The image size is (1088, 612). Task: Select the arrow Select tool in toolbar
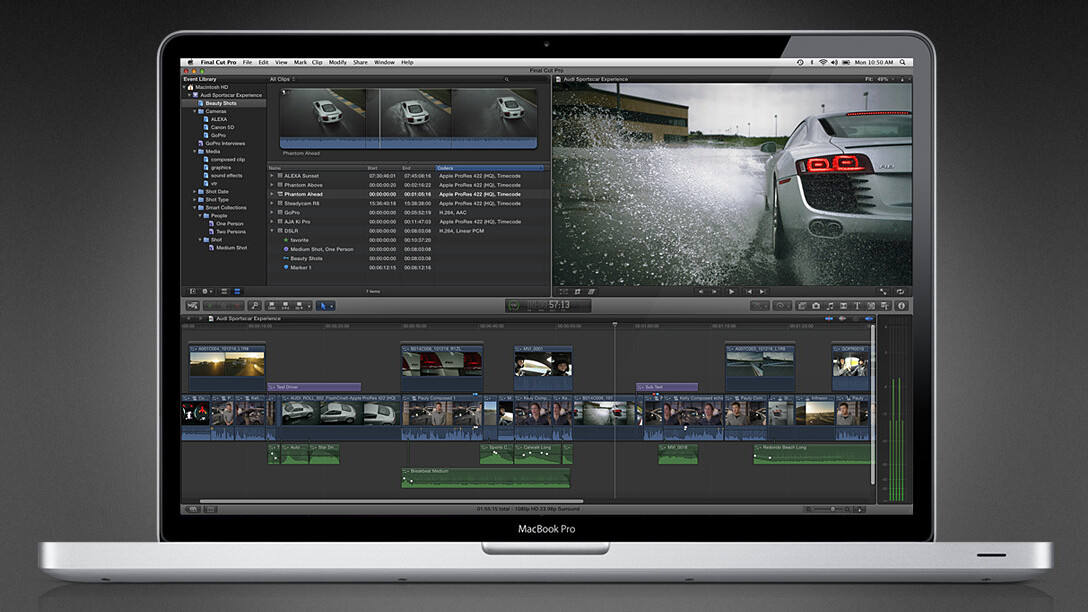pyautogui.click(x=323, y=305)
